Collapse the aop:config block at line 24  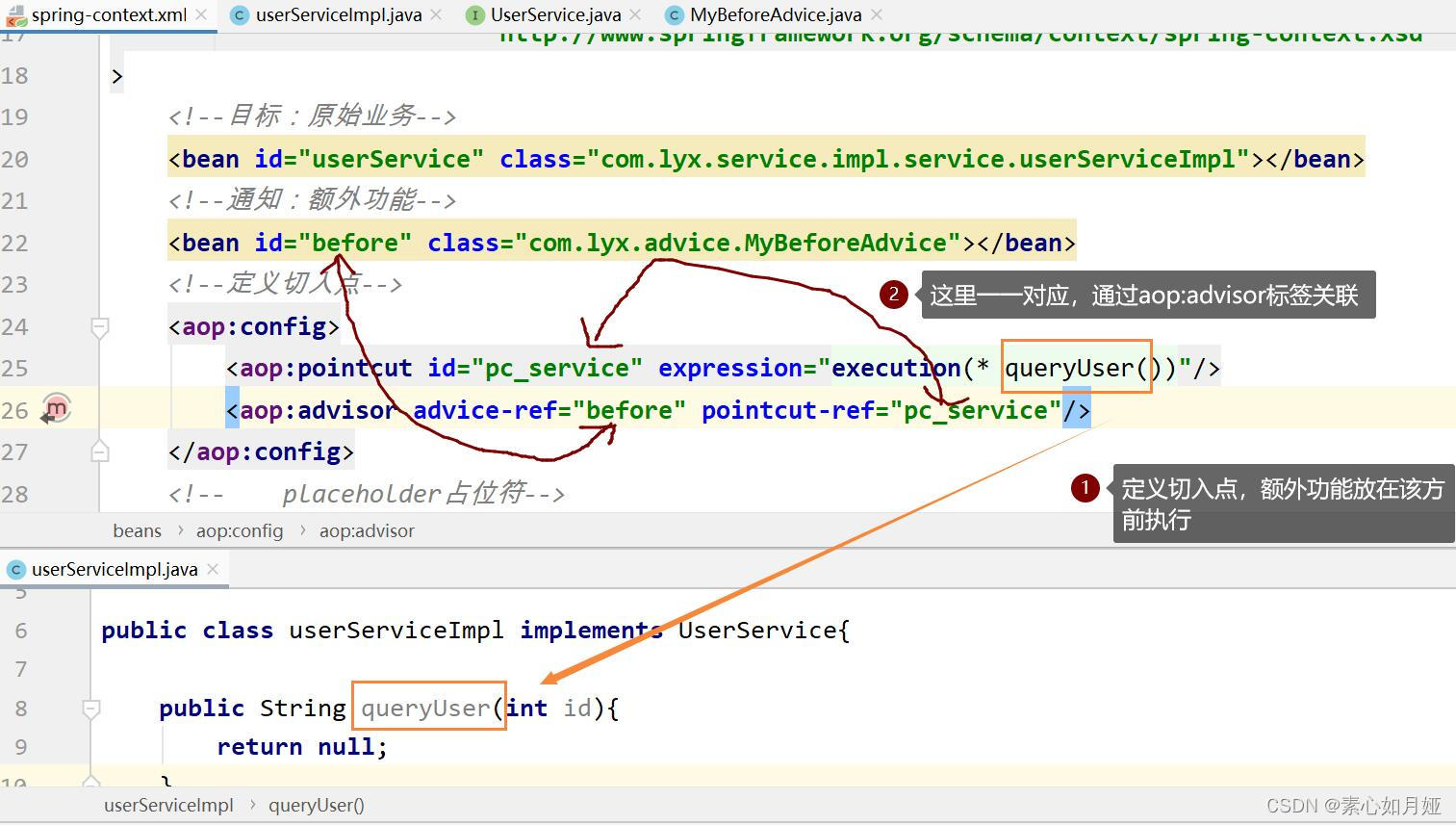[x=99, y=327]
